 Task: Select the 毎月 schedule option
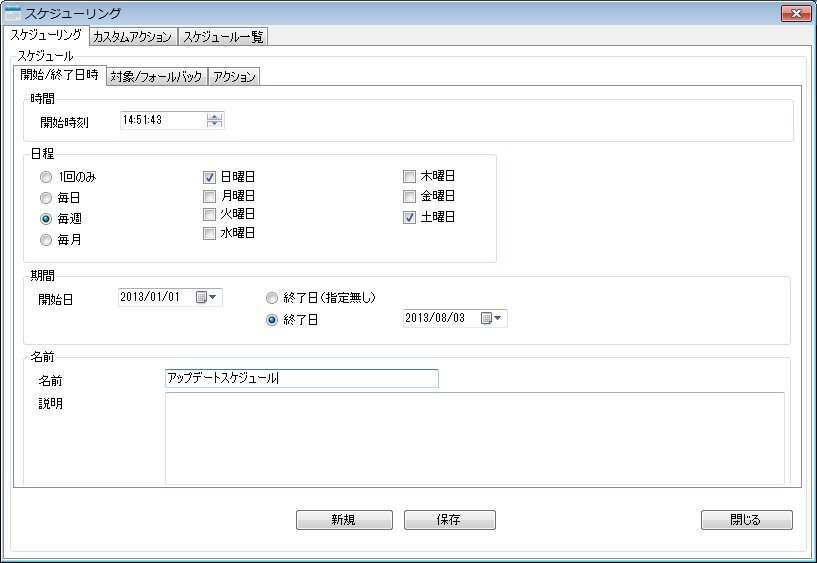[x=46, y=240]
